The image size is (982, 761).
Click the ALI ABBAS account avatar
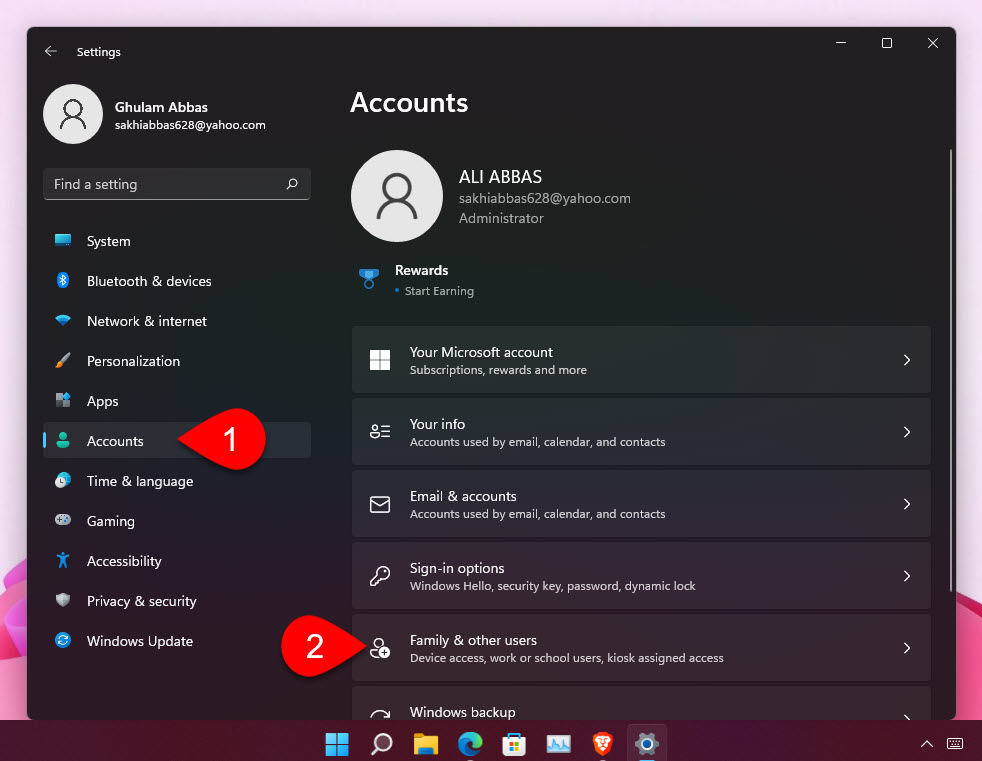coord(396,196)
